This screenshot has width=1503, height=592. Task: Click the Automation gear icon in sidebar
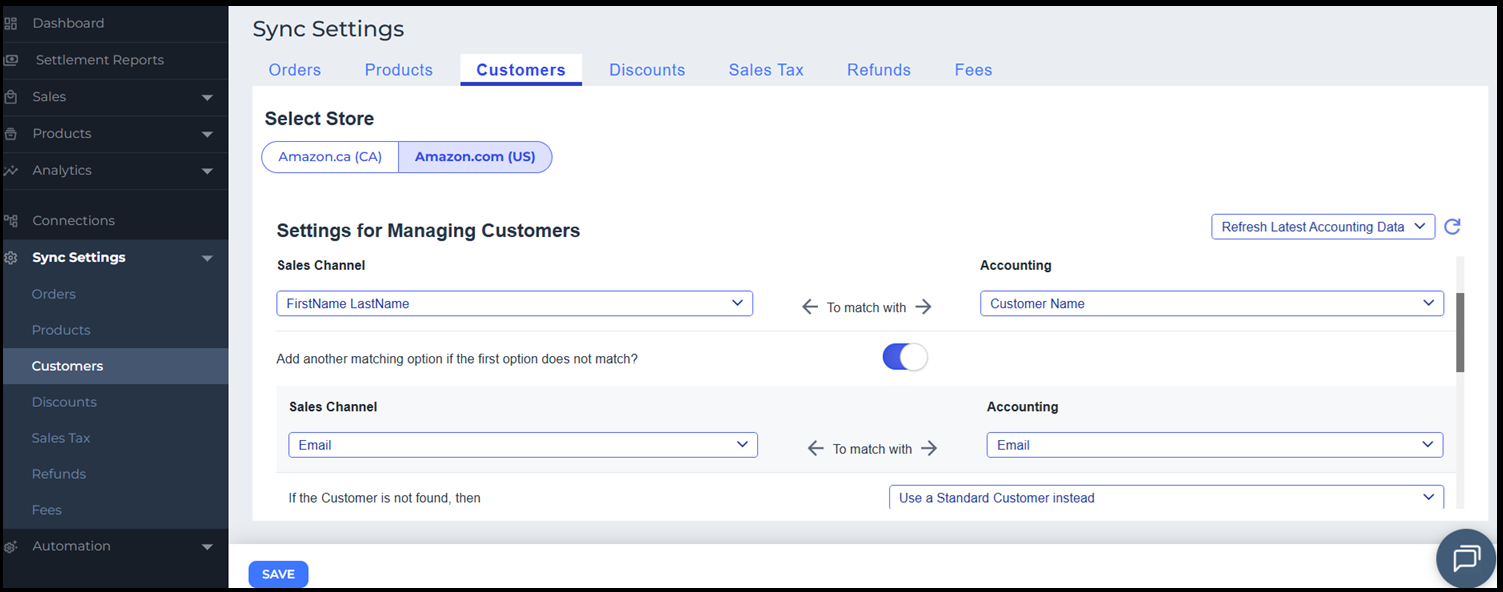(11, 547)
